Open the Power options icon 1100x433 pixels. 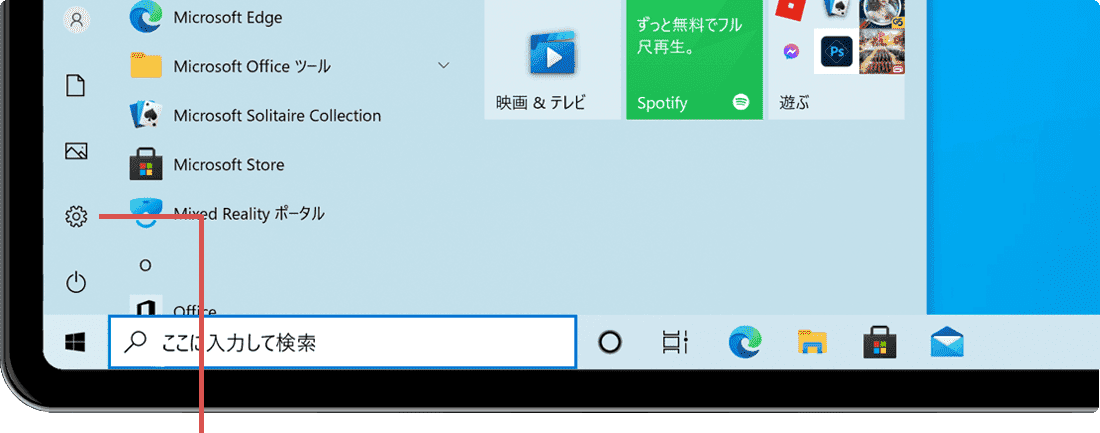(76, 283)
